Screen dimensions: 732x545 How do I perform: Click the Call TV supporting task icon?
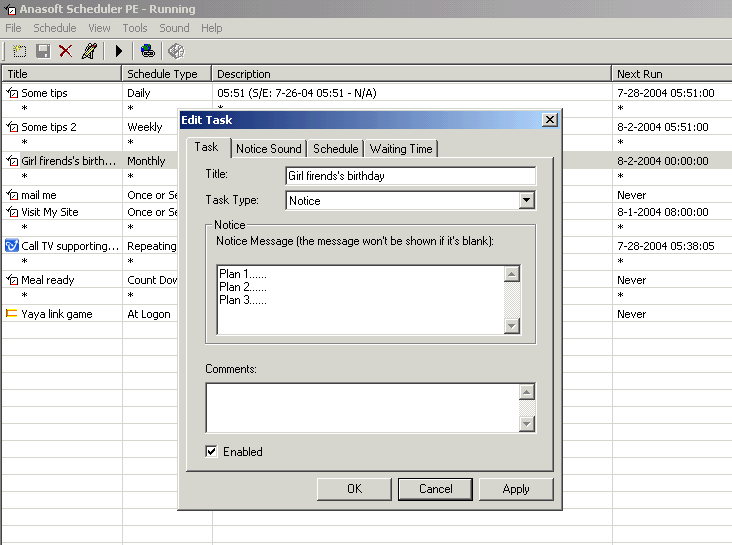pos(12,246)
